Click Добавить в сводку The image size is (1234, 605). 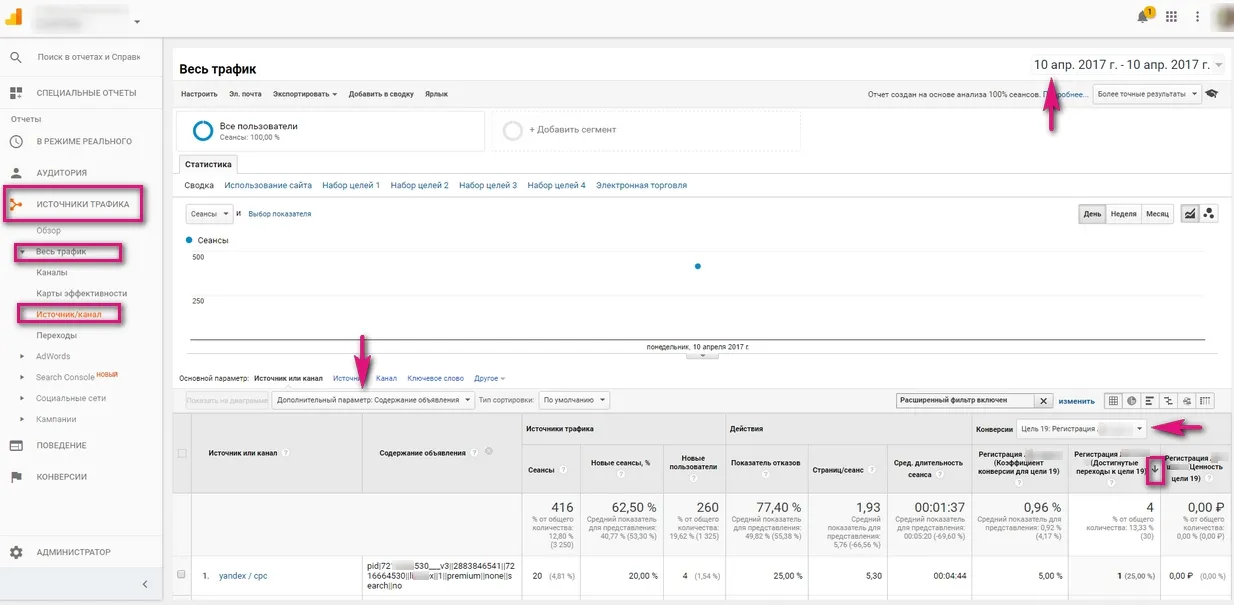pos(381,94)
